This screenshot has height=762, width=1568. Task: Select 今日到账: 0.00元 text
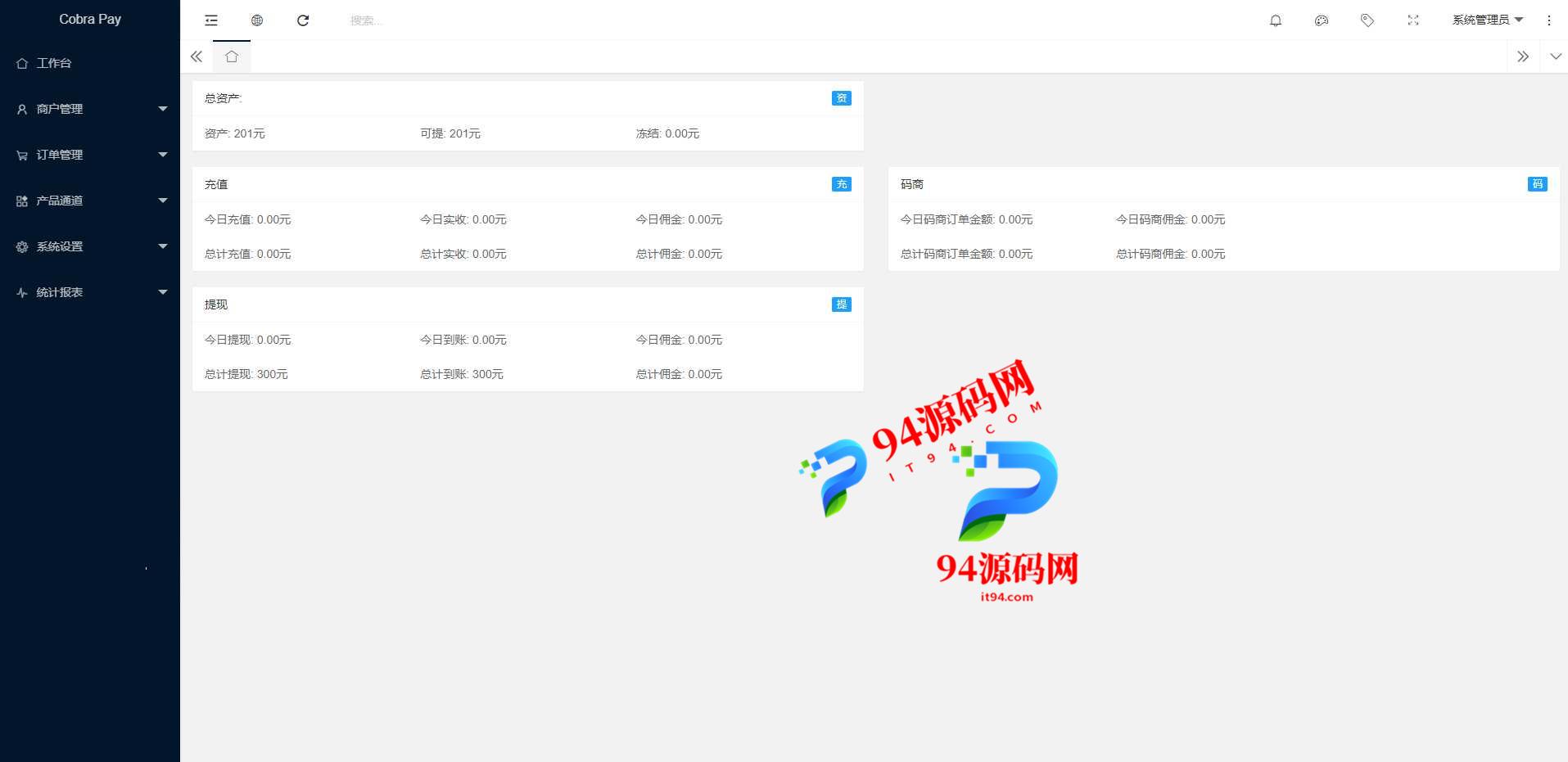click(463, 340)
